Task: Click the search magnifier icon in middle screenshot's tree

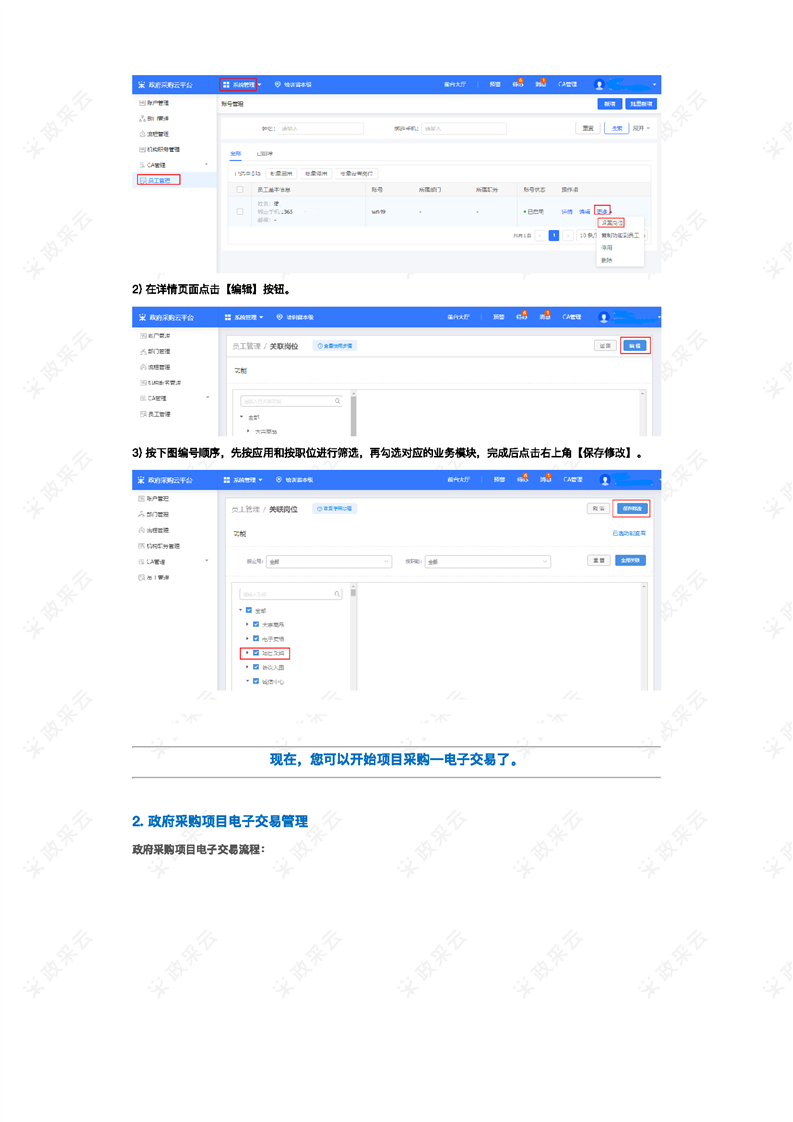Action: [x=338, y=401]
